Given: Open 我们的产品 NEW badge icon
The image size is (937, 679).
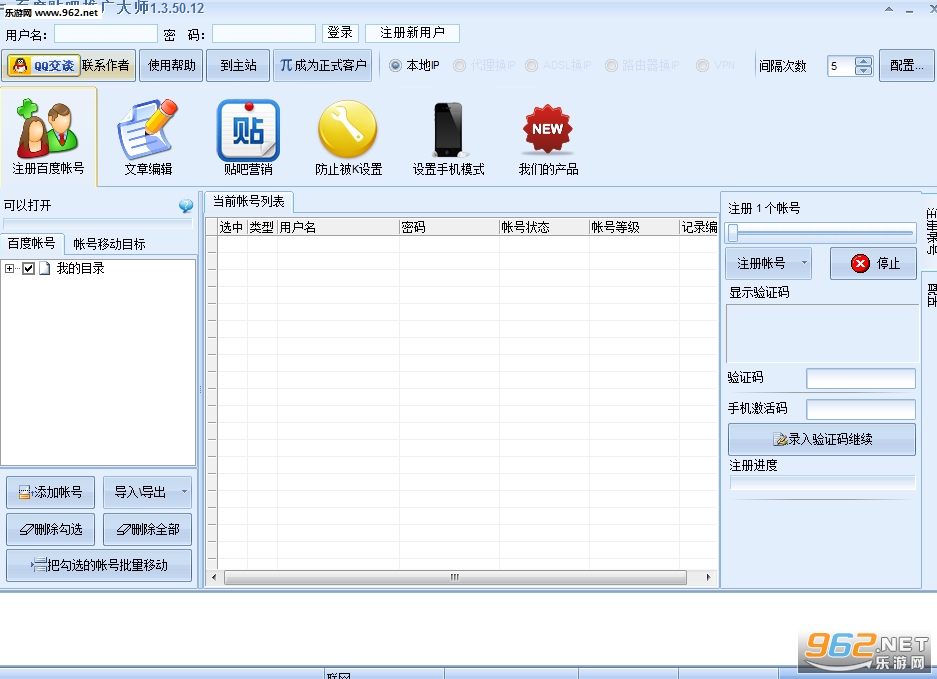Looking at the screenshot, I should click(547, 129).
